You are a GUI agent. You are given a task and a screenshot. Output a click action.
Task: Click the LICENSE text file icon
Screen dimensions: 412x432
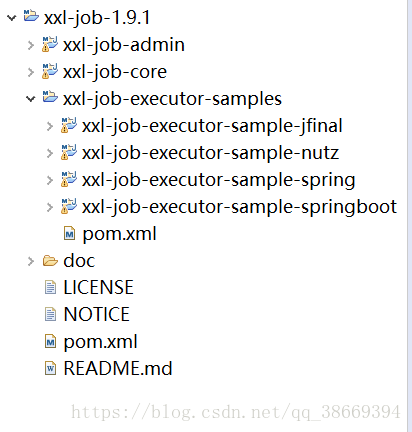(50, 287)
